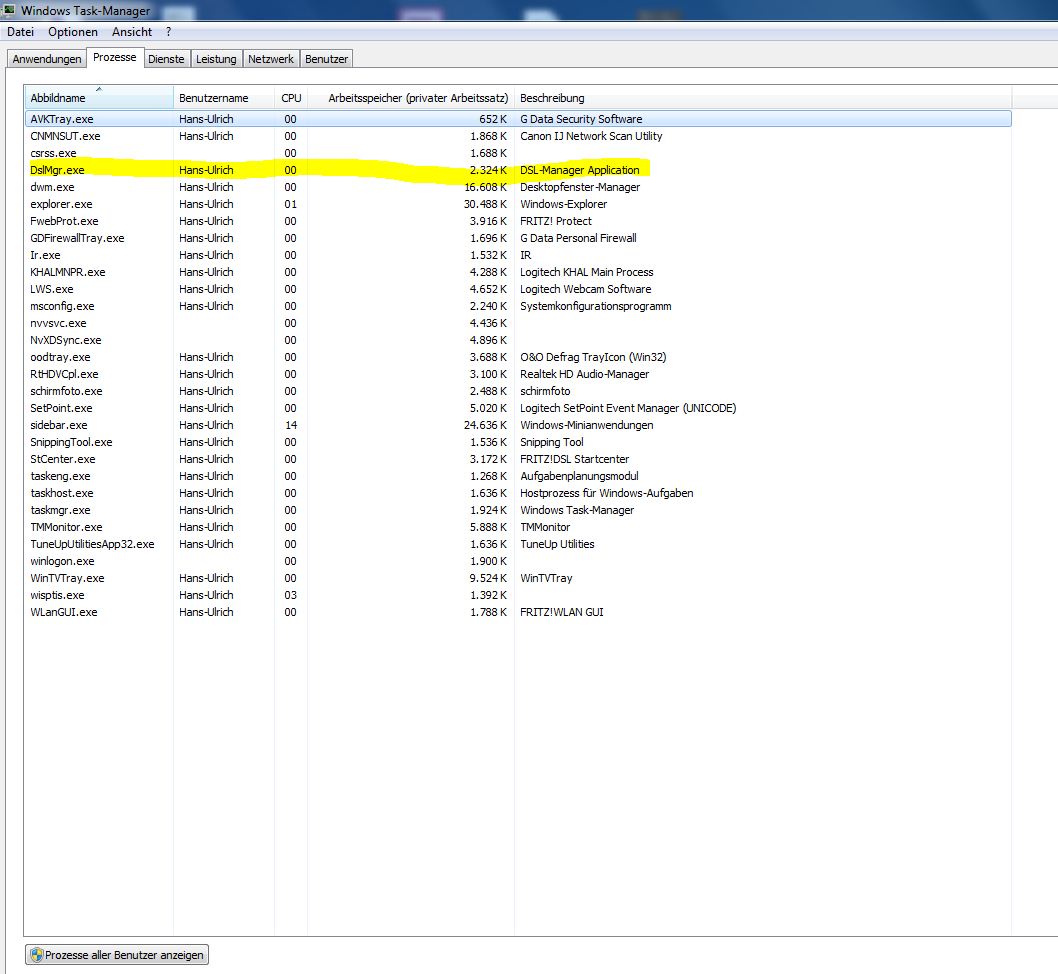Click the Systemkonfigurationsprogramm description
Image resolution: width=1058 pixels, height=974 pixels.
tap(596, 306)
